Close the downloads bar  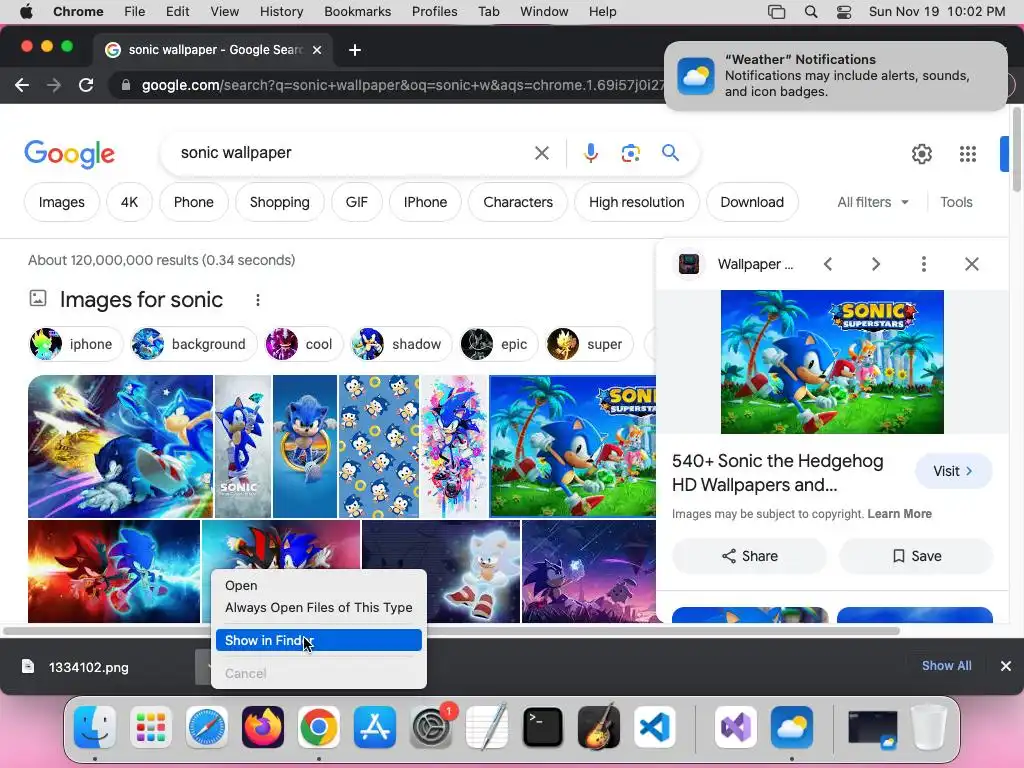click(1006, 666)
